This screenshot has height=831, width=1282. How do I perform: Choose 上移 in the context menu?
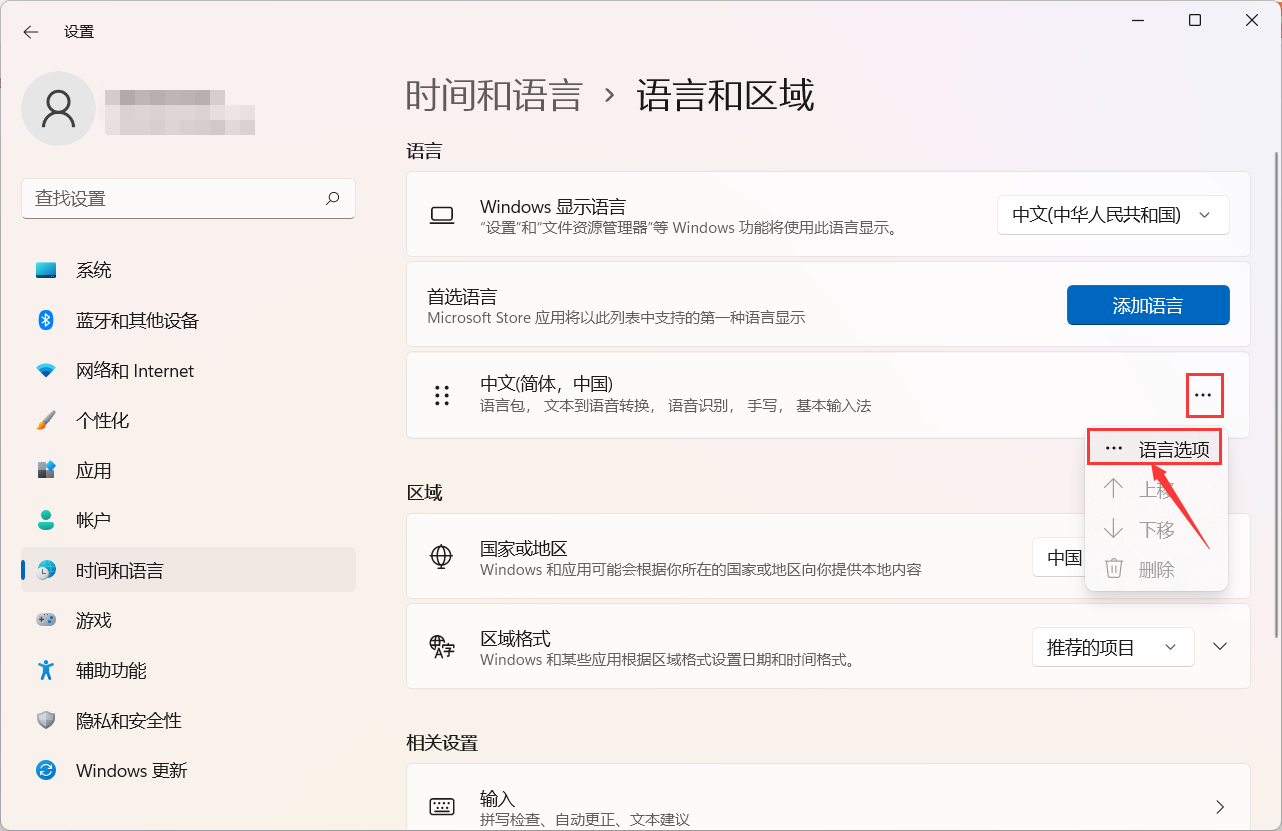tap(1156, 489)
